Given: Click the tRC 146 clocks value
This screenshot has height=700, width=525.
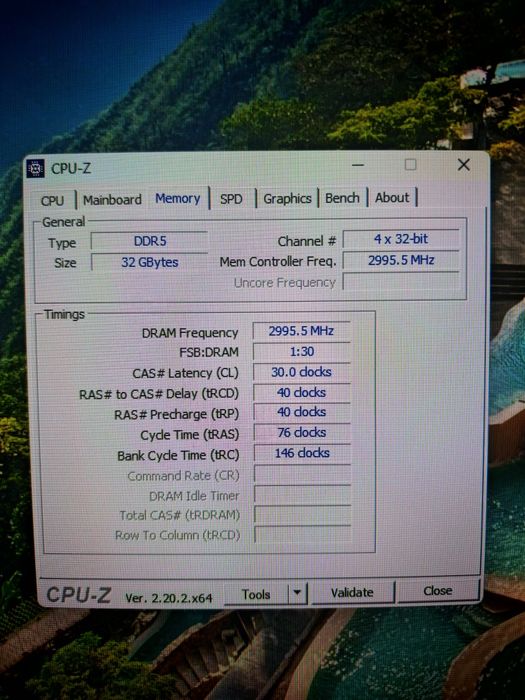Looking at the screenshot, I should tap(302, 453).
